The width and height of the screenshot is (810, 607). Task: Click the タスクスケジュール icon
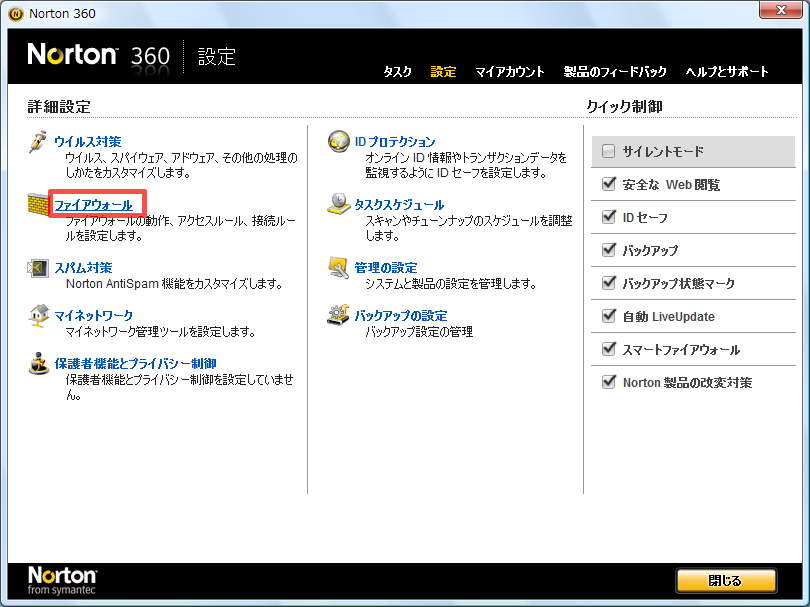(x=338, y=206)
